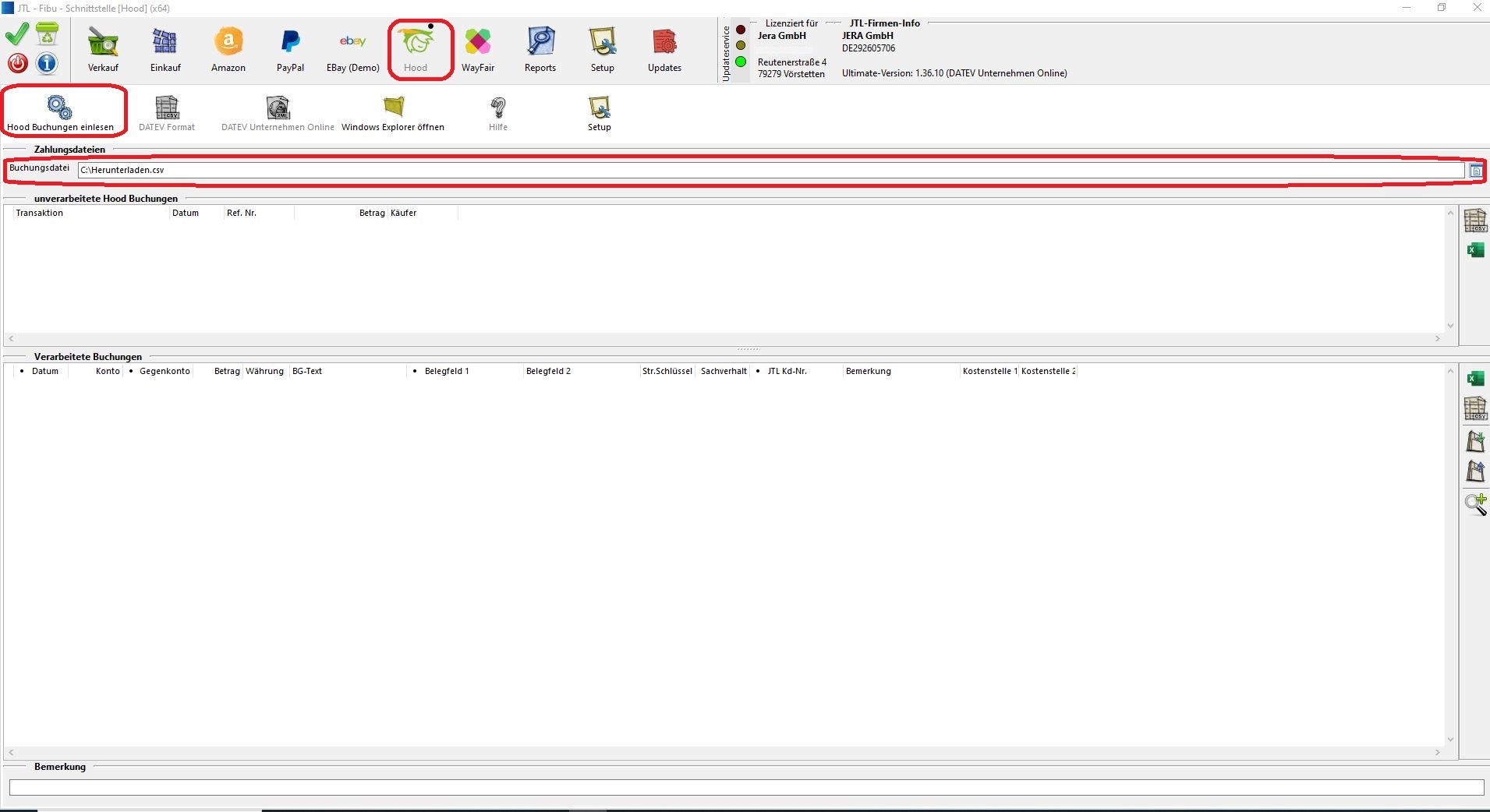Click the red power icon
This screenshot has width=1490, height=812.
point(17,63)
